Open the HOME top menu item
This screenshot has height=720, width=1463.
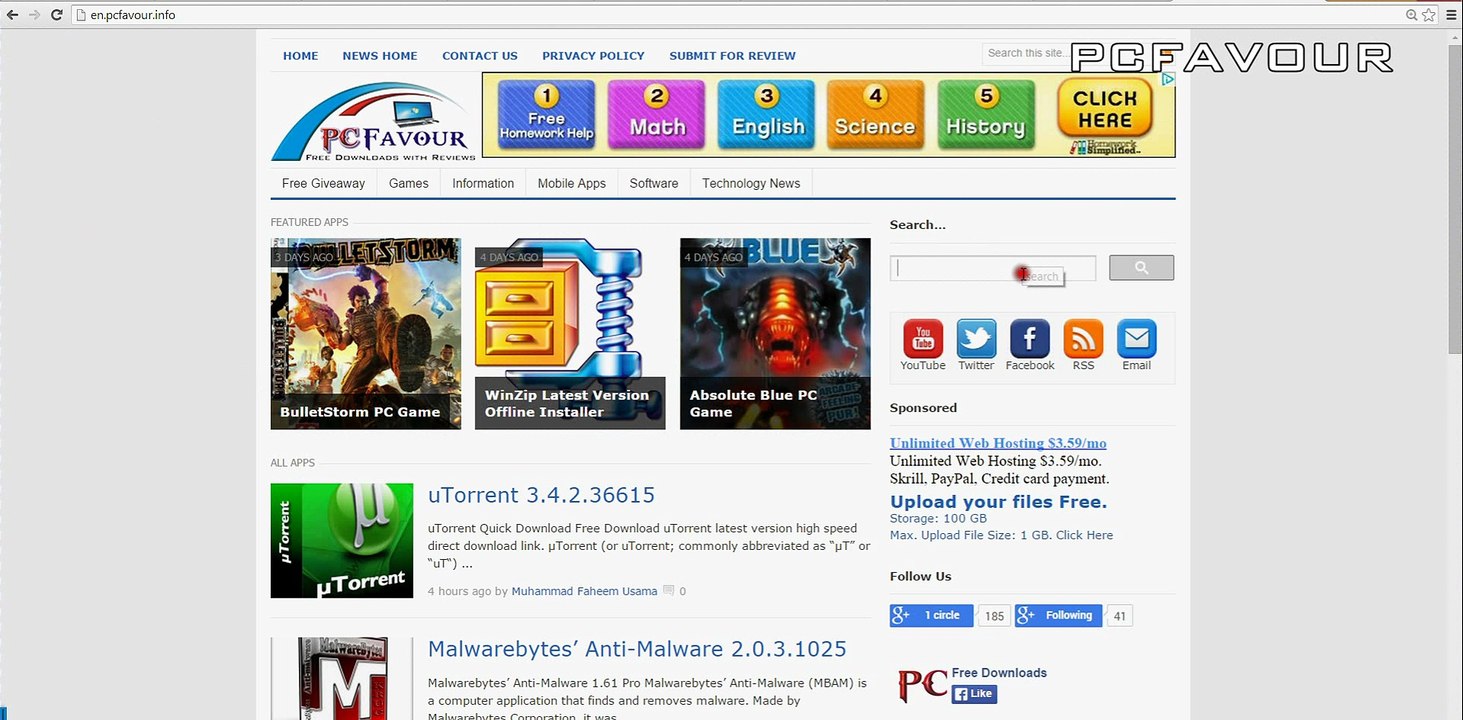pyautogui.click(x=301, y=56)
